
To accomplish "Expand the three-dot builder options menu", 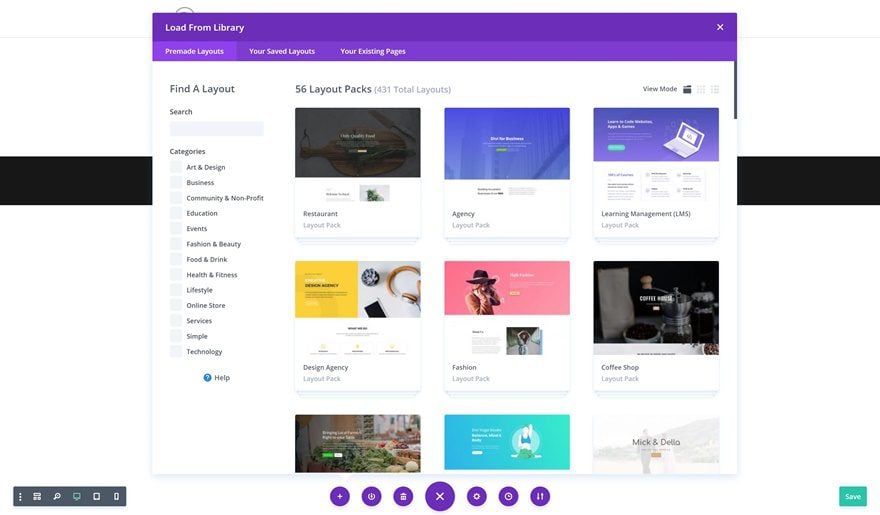I will pyautogui.click(x=20, y=496).
